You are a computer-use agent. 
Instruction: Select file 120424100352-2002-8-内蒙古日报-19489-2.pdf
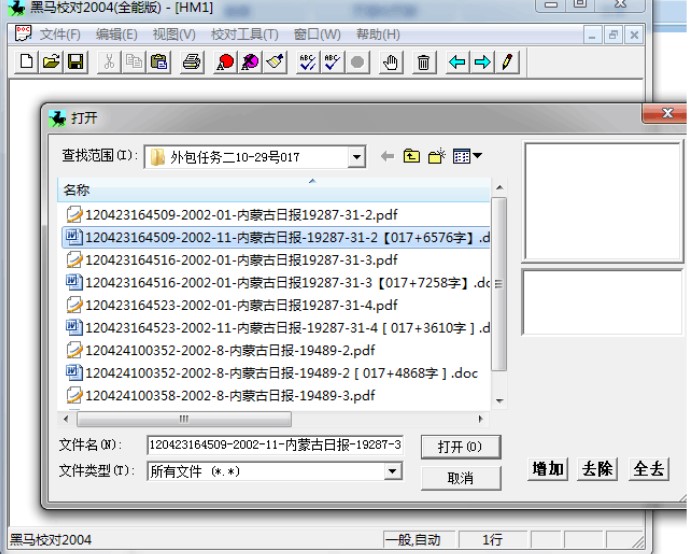click(220, 350)
